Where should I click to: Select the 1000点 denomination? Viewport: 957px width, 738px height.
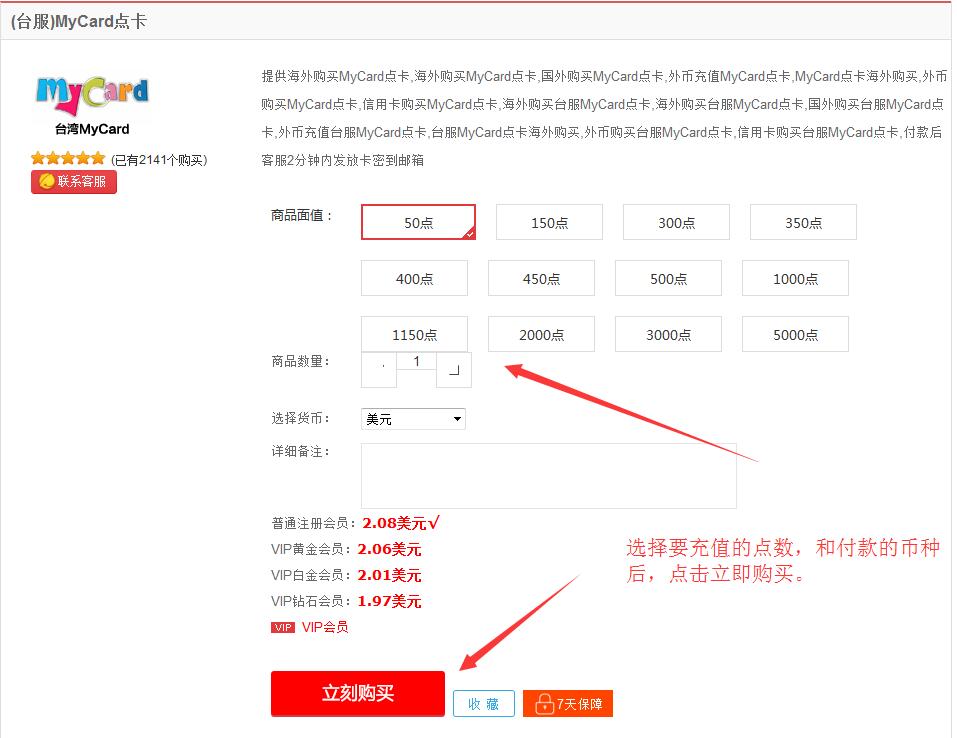(x=795, y=278)
